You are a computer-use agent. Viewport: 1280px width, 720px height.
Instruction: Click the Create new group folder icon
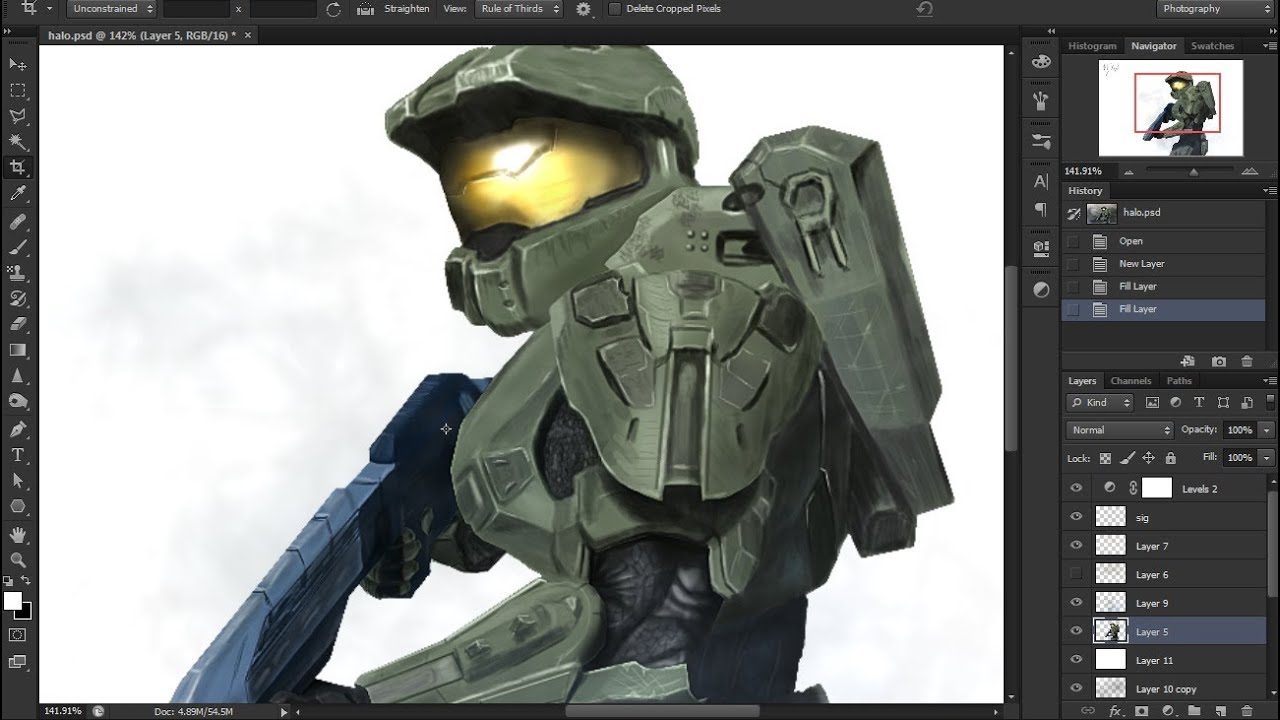[x=1194, y=711]
